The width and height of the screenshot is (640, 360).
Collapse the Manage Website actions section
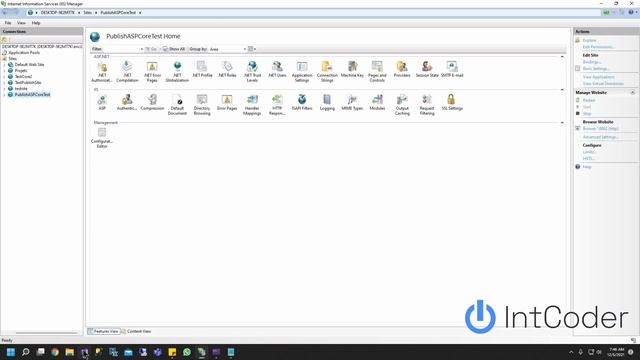633,93
